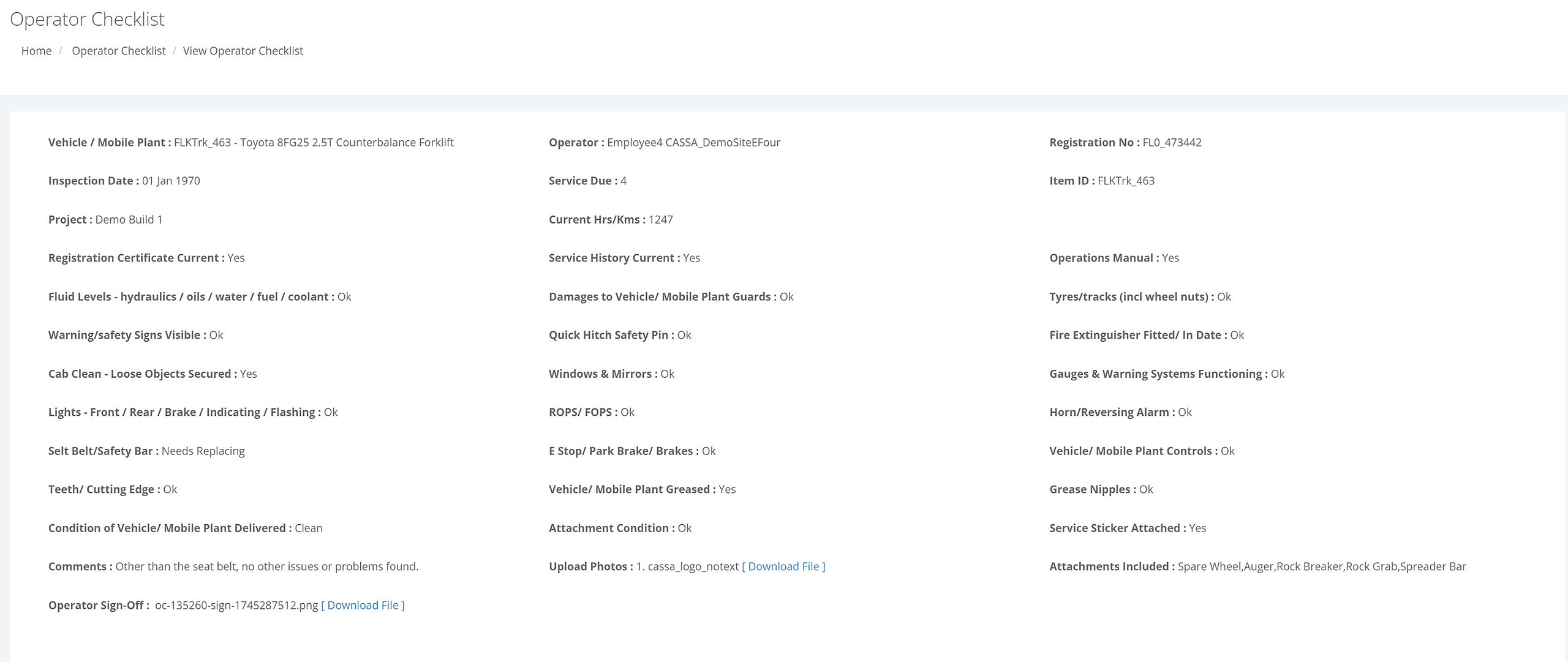Click the Item ID FLKTrk_463 value
1568x662 pixels.
[1126, 181]
